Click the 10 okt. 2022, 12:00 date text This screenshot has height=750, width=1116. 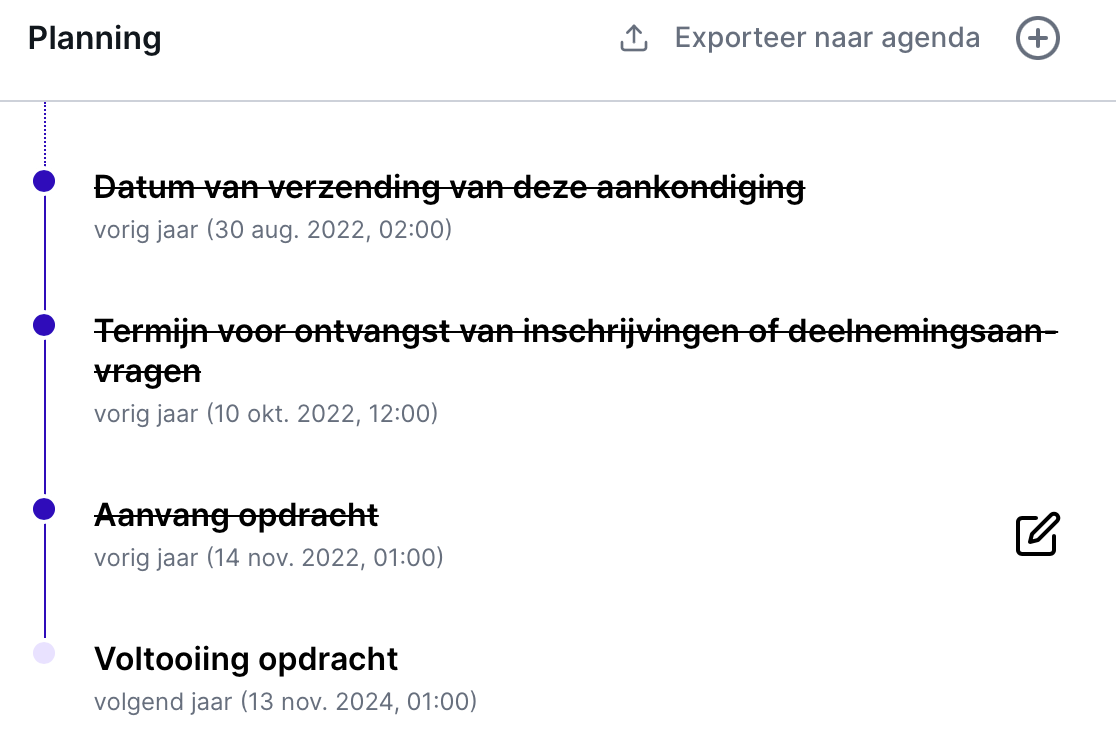[x=322, y=413]
